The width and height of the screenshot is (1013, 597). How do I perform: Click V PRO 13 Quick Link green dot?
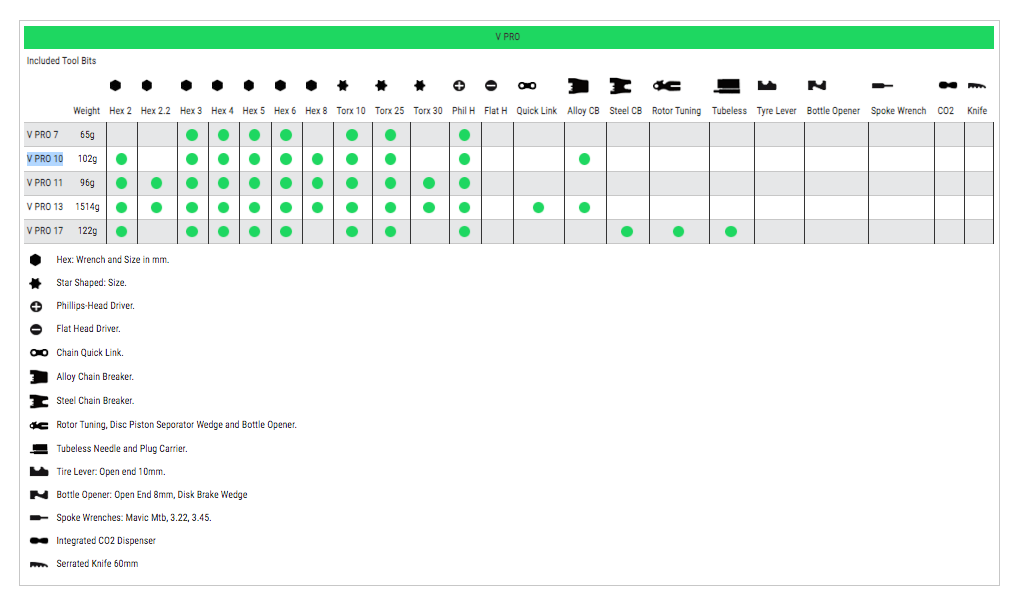pos(538,208)
